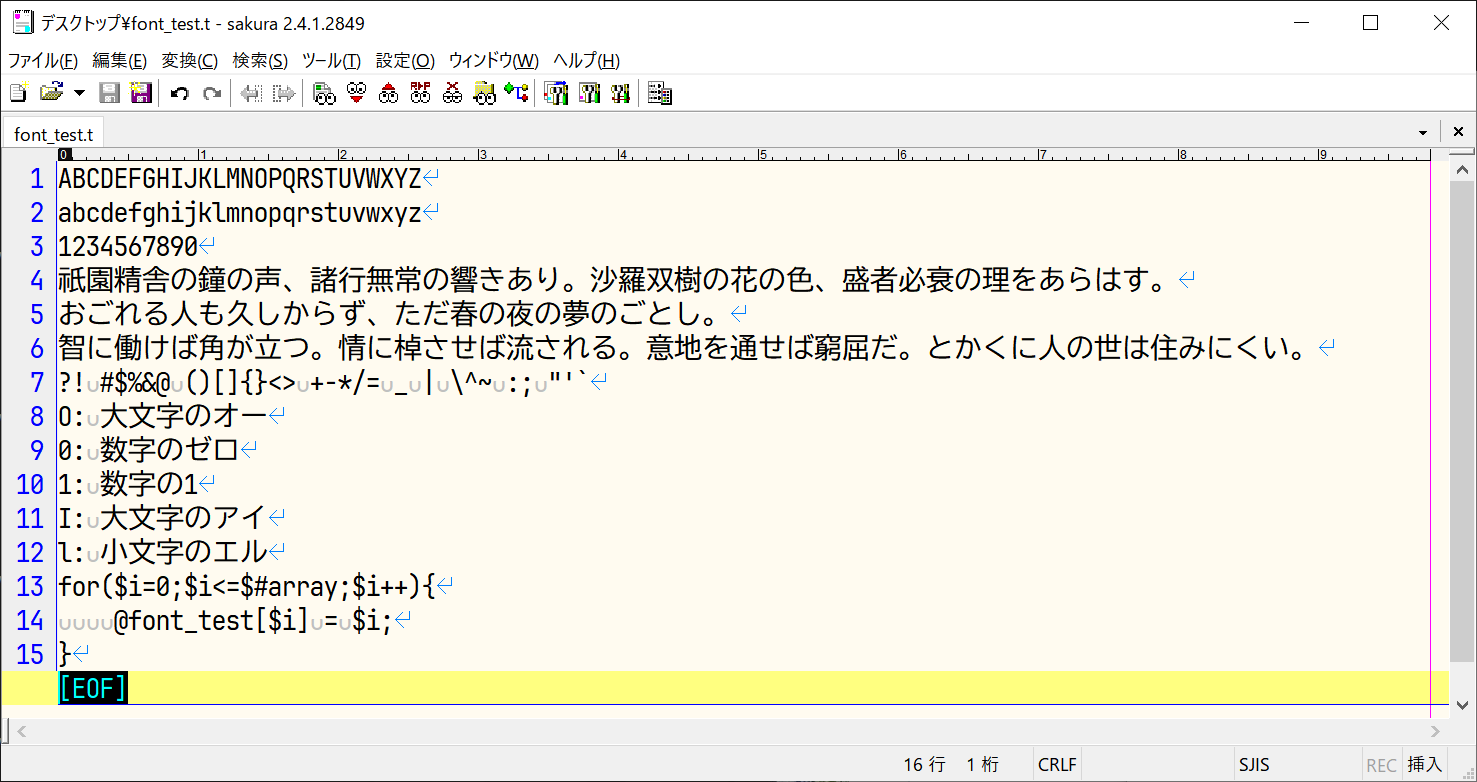
Task: Click the 1234567890 line
Action: pyautogui.click(x=128, y=247)
